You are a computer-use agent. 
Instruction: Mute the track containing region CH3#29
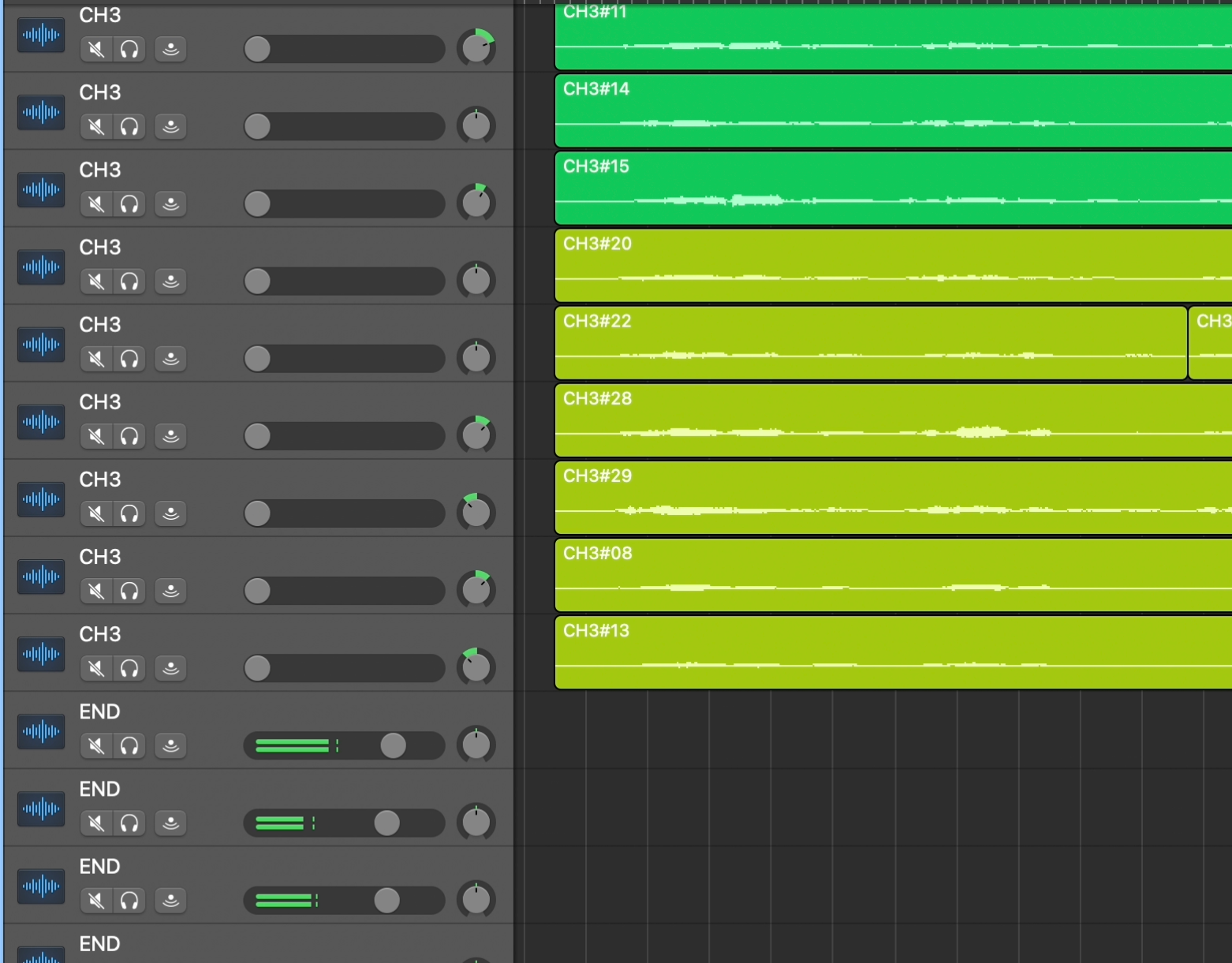96,513
